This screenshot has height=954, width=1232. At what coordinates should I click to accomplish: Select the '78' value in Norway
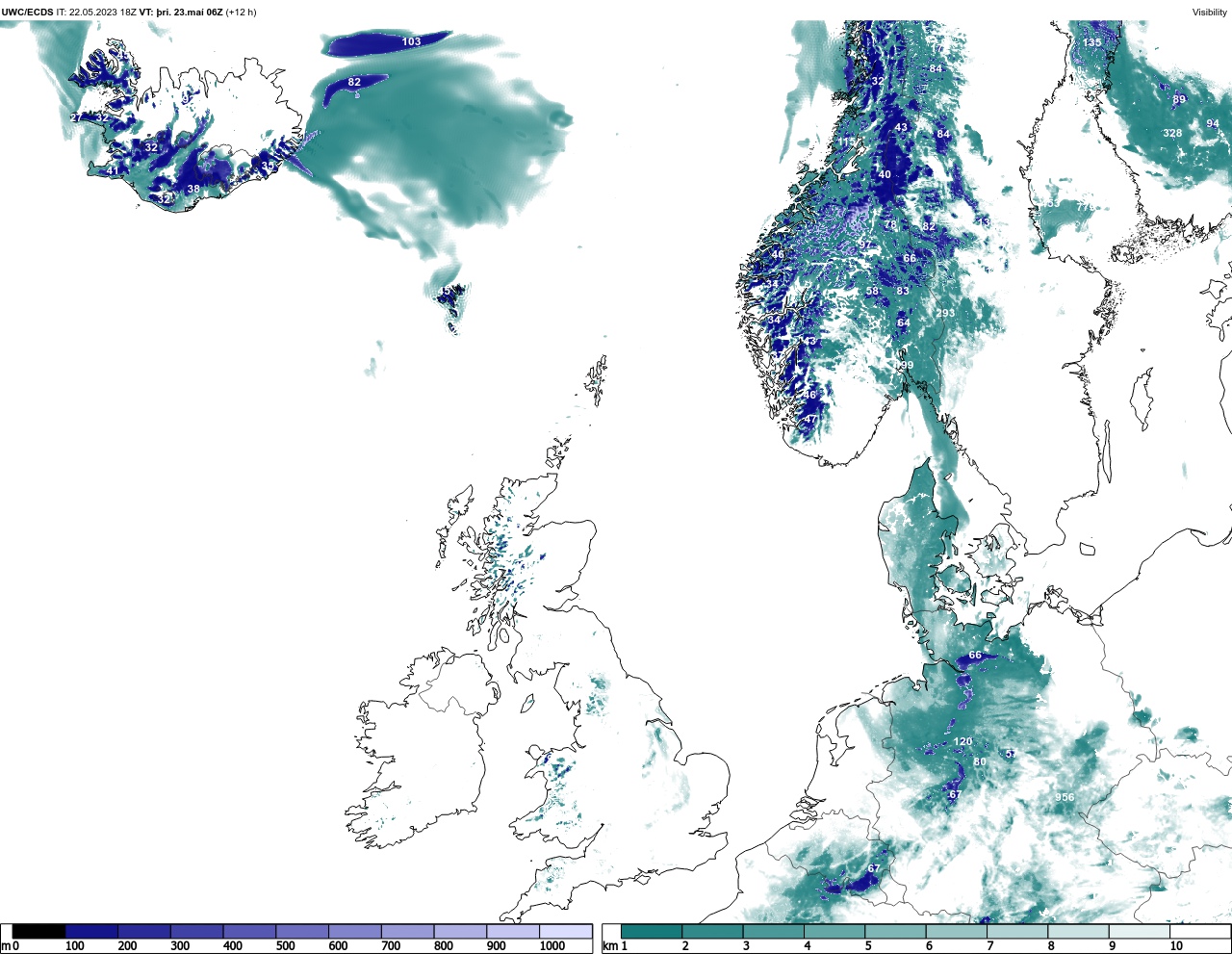click(890, 225)
